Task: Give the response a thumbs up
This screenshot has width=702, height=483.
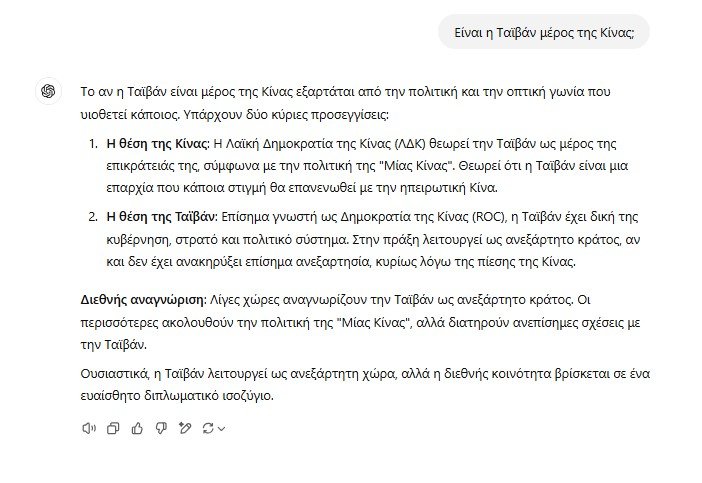Action: point(136,428)
